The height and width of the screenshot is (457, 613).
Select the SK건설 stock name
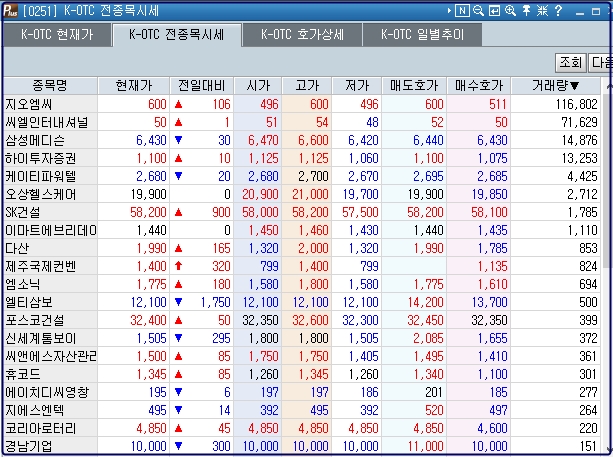point(22,212)
